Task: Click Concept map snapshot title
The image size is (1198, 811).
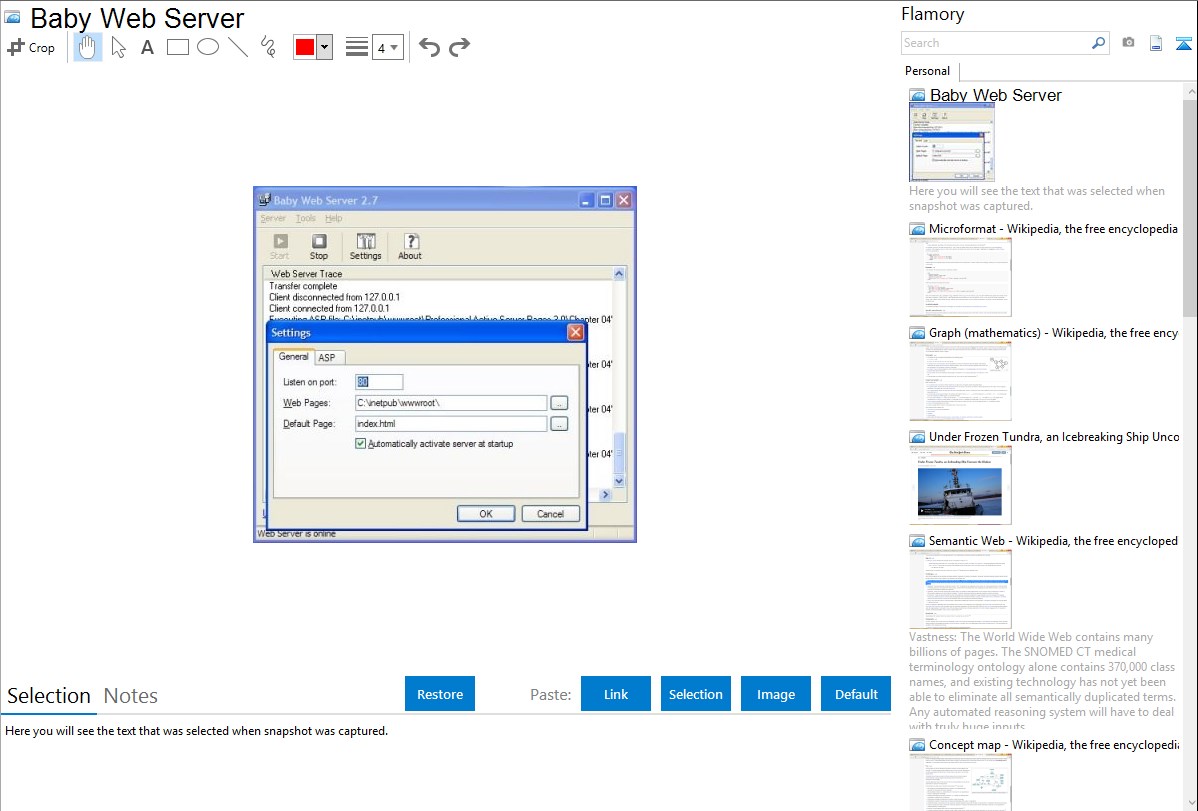Action: (x=1053, y=744)
